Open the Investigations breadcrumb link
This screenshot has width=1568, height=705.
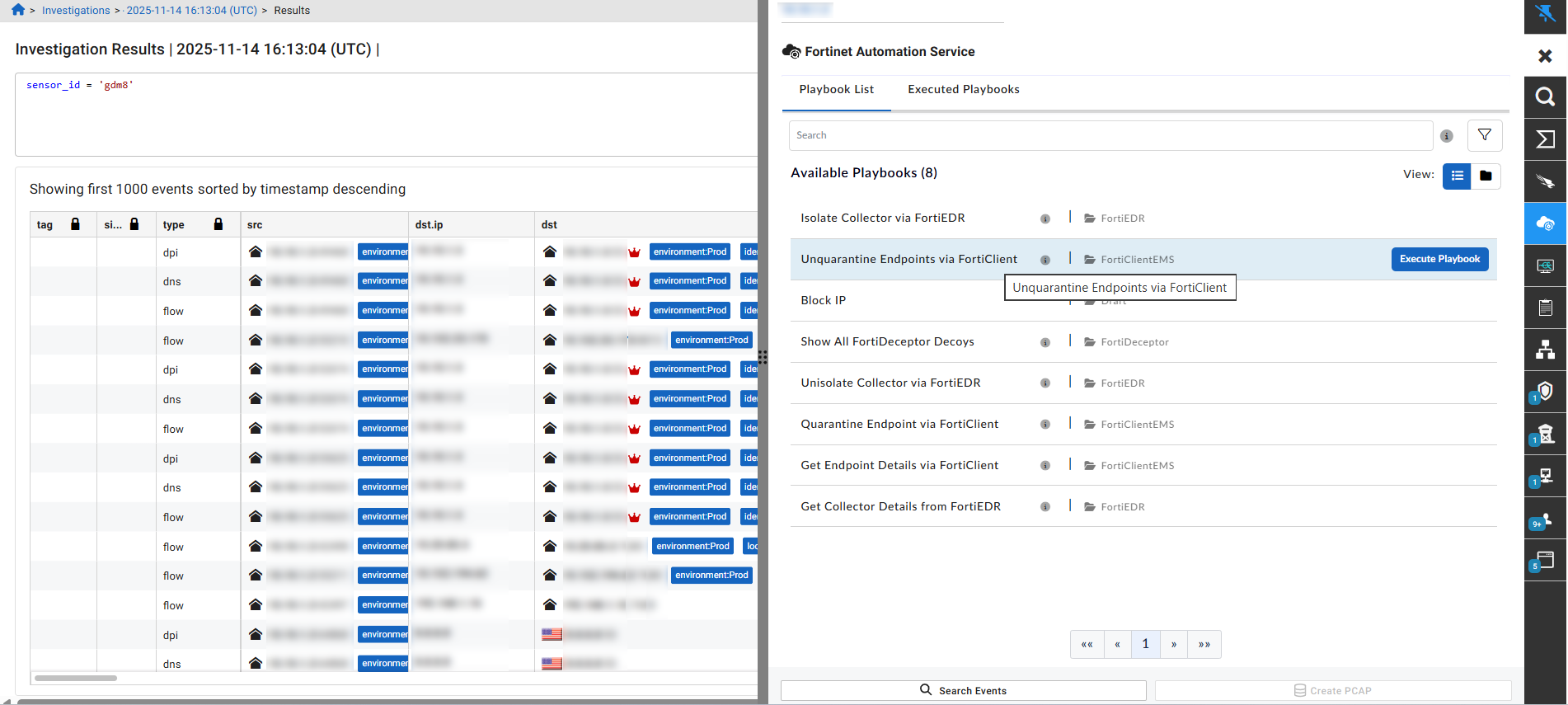tap(76, 11)
